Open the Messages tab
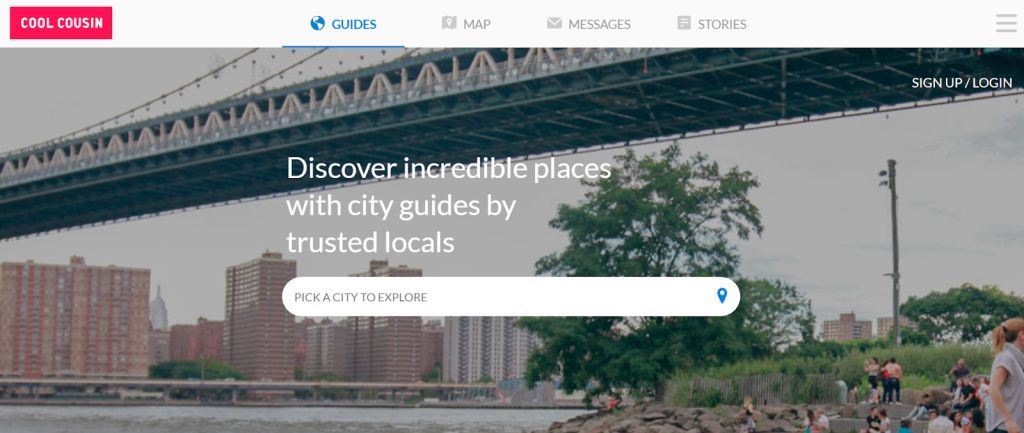This screenshot has height=433, width=1024. tap(600, 24)
